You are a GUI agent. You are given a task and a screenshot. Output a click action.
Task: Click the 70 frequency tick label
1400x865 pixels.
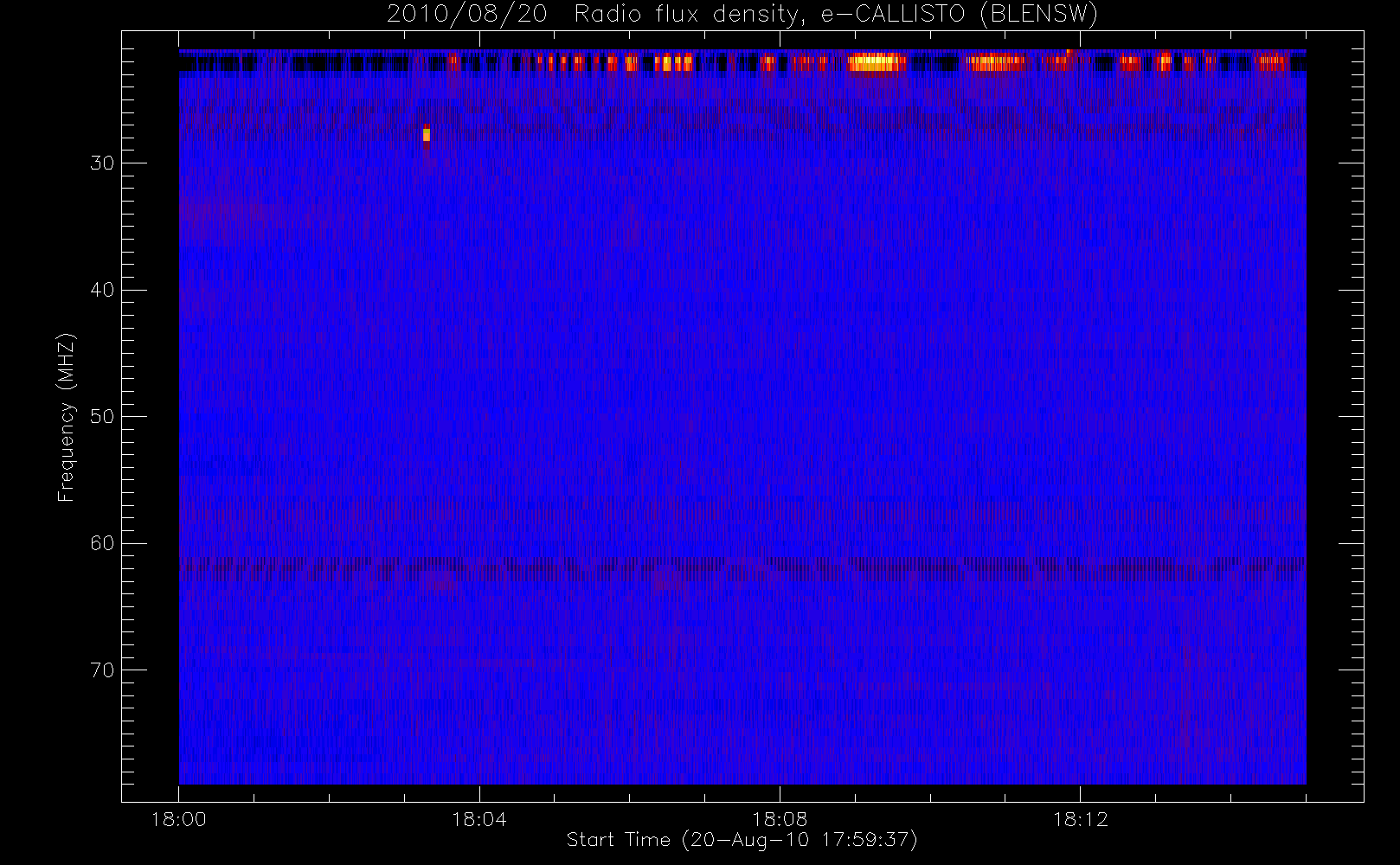point(102,670)
